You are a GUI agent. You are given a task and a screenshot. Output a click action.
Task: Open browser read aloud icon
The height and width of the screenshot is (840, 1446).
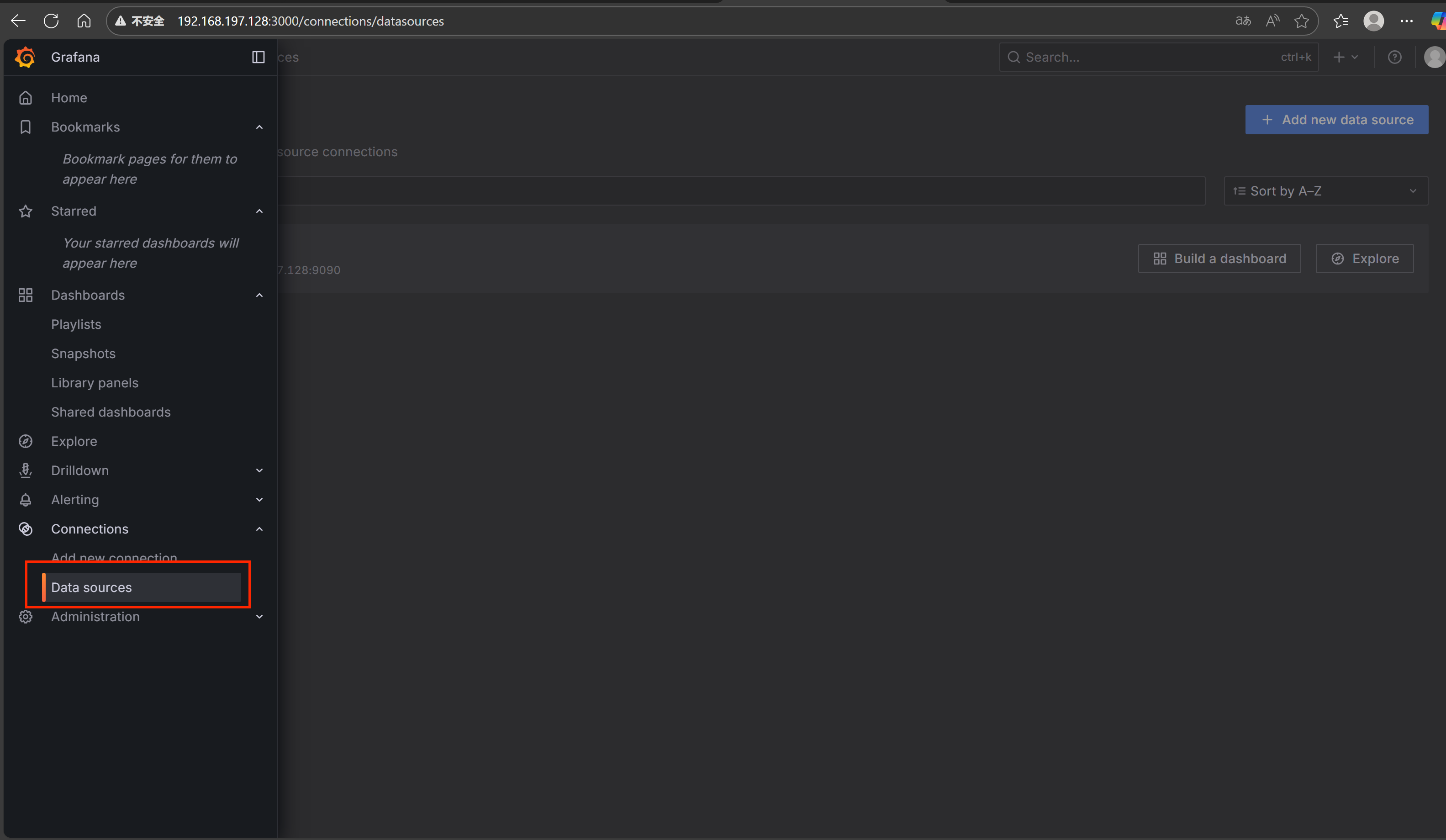point(1272,21)
